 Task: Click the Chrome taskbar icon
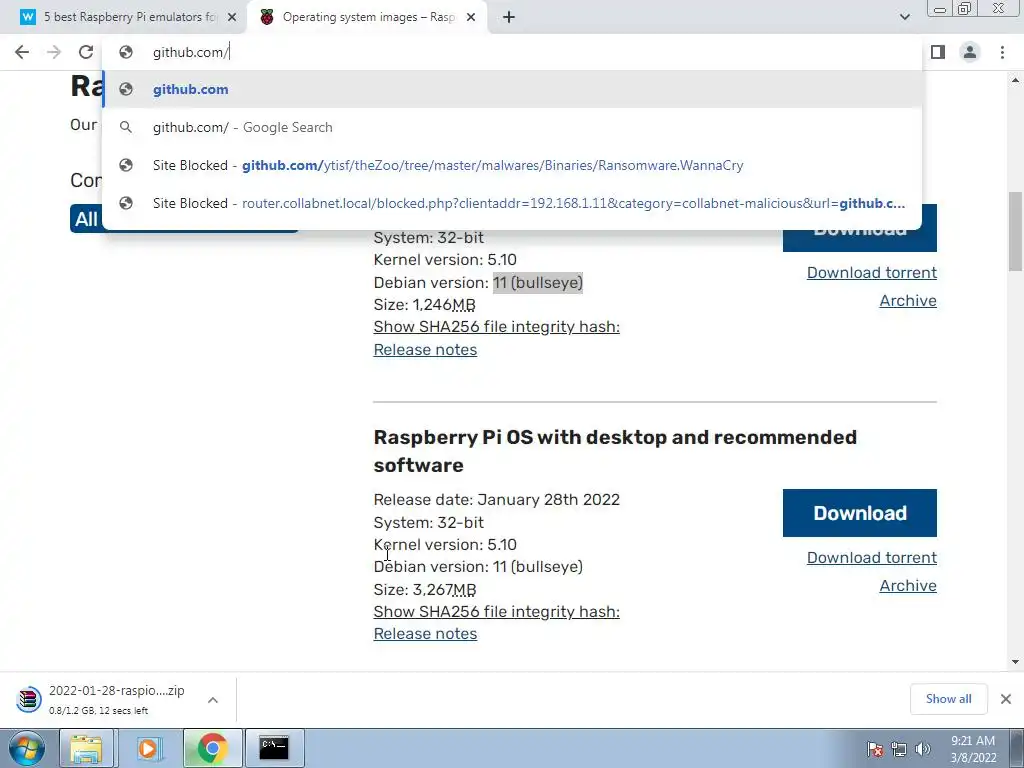point(212,748)
